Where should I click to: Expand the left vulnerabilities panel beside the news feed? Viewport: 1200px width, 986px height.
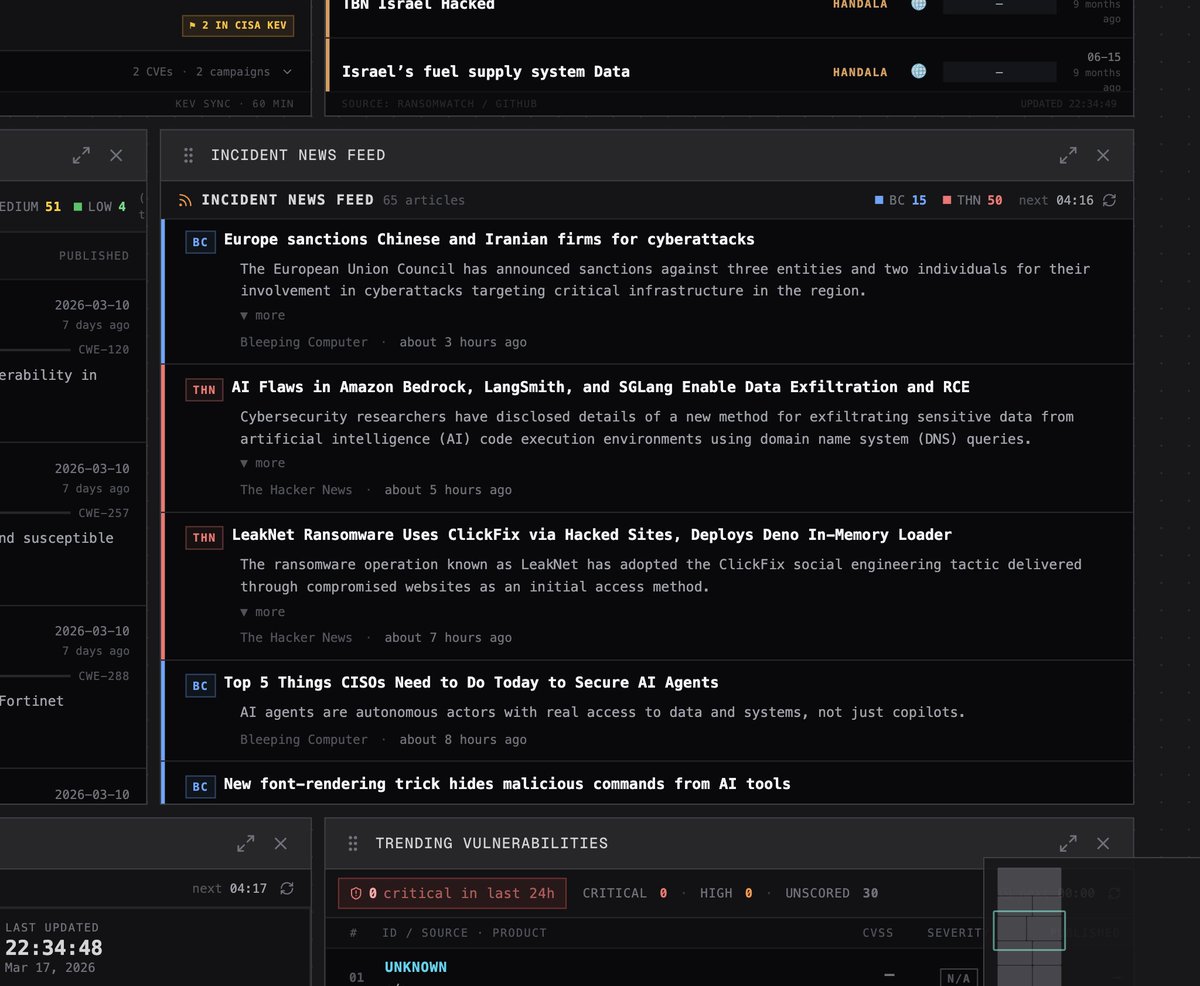(81, 155)
